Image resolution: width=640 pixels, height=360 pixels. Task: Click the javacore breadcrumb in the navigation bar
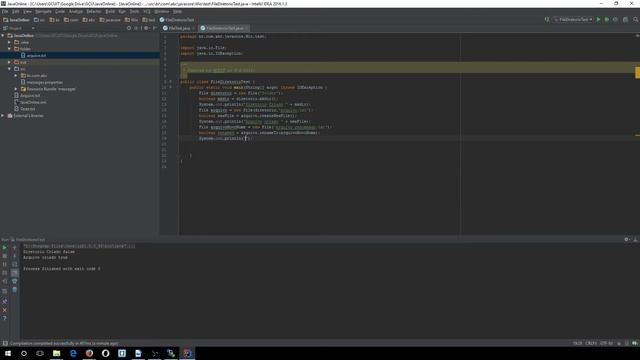pos(110,20)
